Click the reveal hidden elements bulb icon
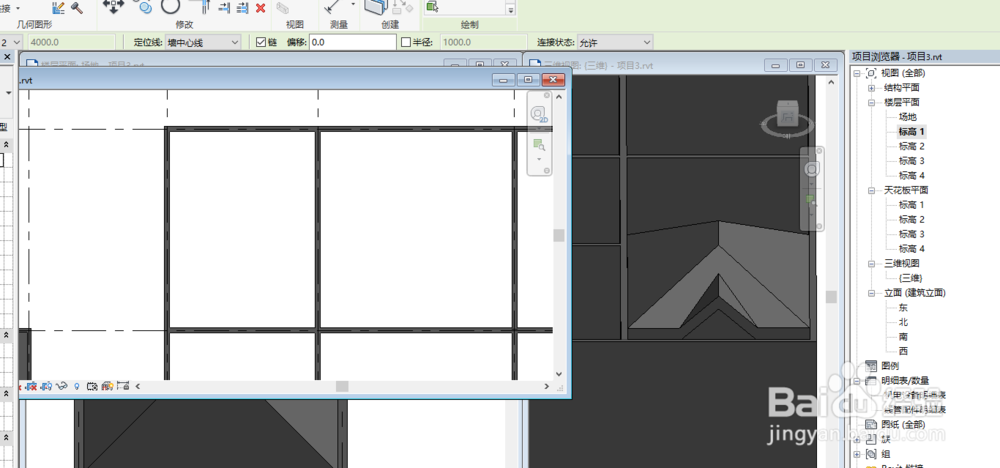This screenshot has width=1000, height=468. [x=77, y=386]
